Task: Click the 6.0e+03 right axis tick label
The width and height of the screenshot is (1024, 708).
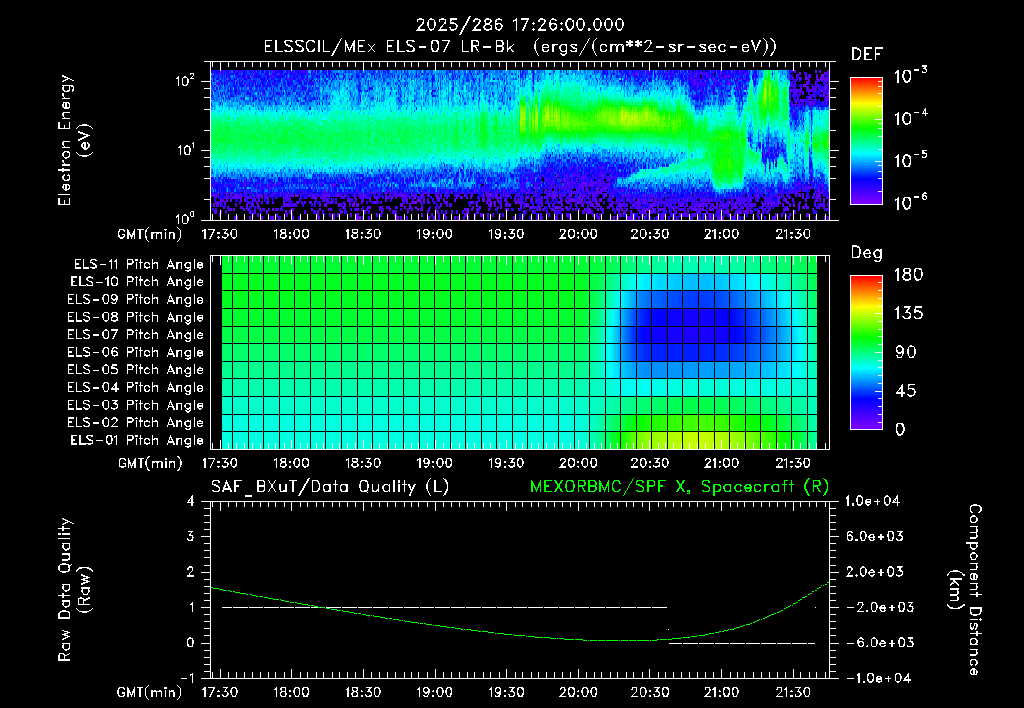Action: point(875,536)
